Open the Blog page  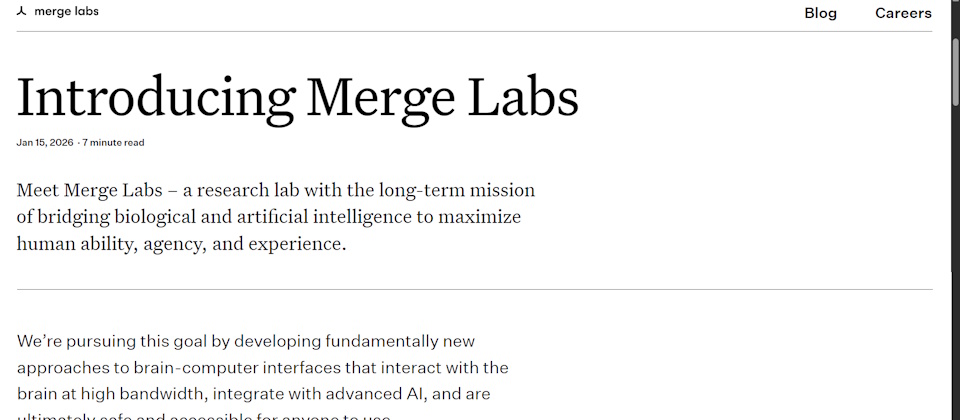pos(820,13)
